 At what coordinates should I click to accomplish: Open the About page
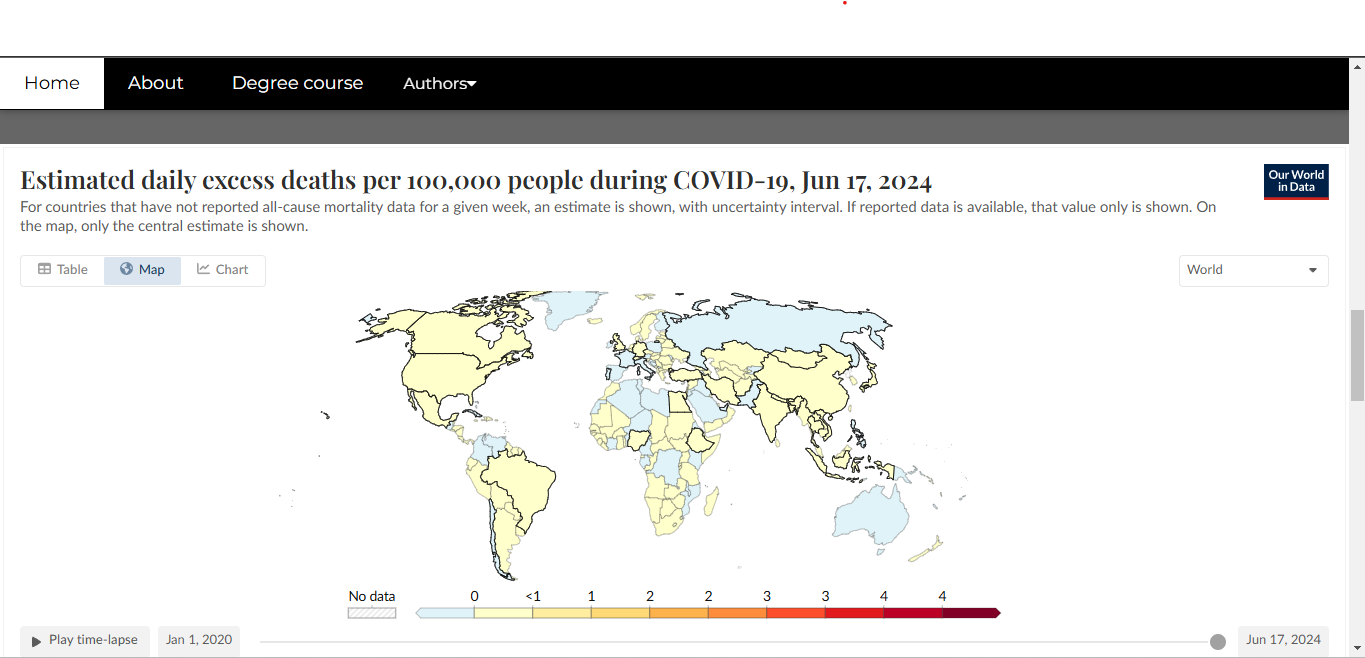pyautogui.click(x=155, y=83)
